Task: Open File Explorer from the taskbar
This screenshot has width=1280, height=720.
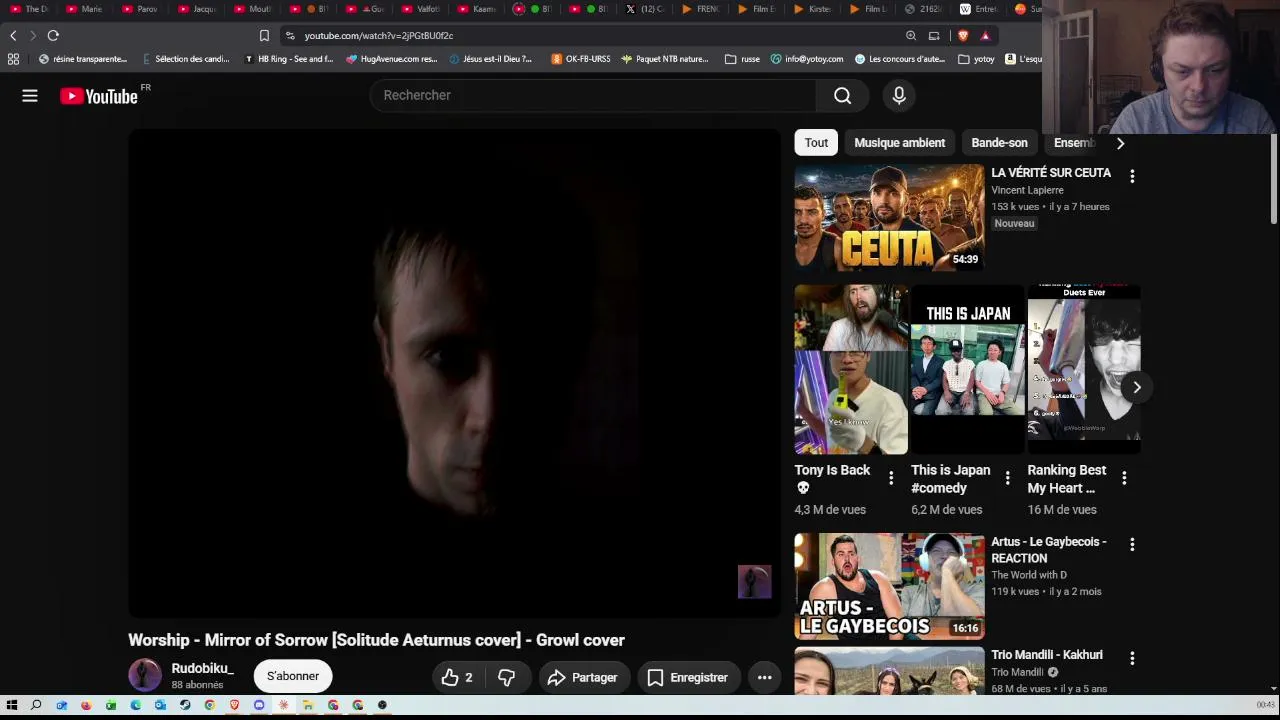Action: [308, 705]
